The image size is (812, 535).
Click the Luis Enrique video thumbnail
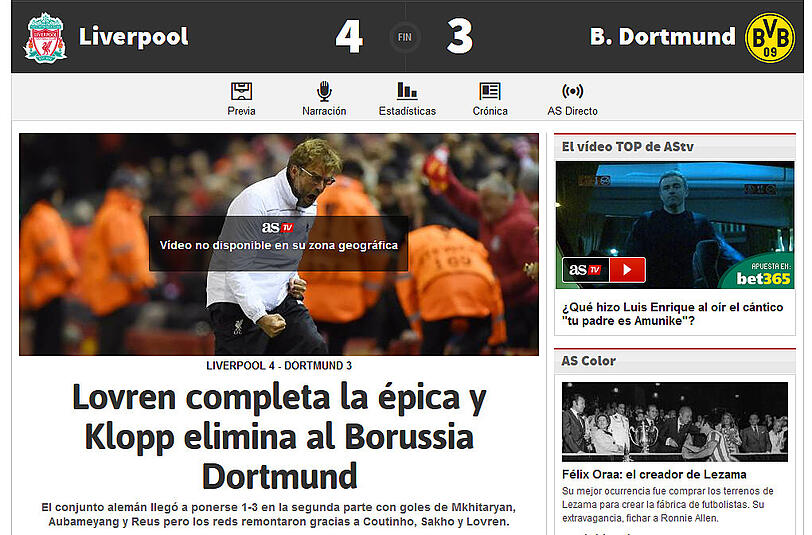click(x=675, y=225)
